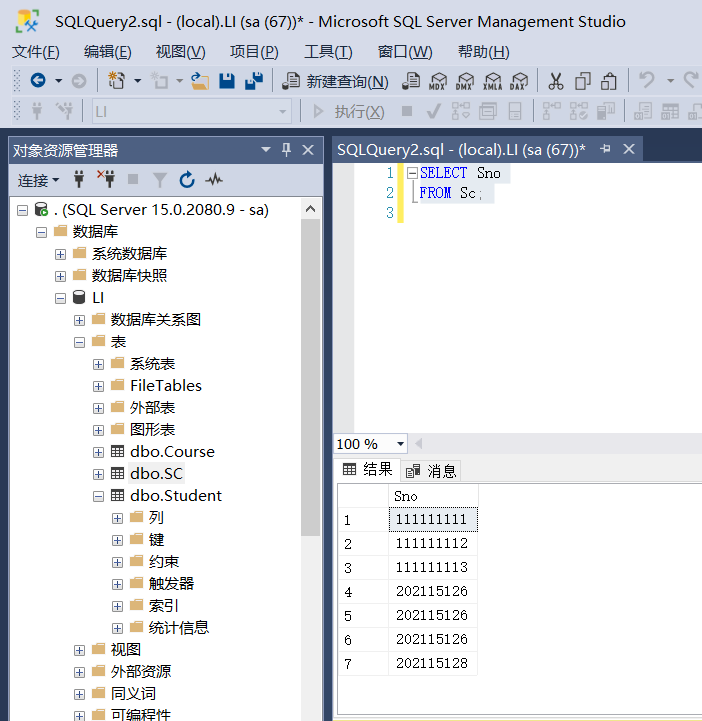Collapse the SELECT statement outline in editor
This screenshot has height=721, width=702.
coord(412,173)
